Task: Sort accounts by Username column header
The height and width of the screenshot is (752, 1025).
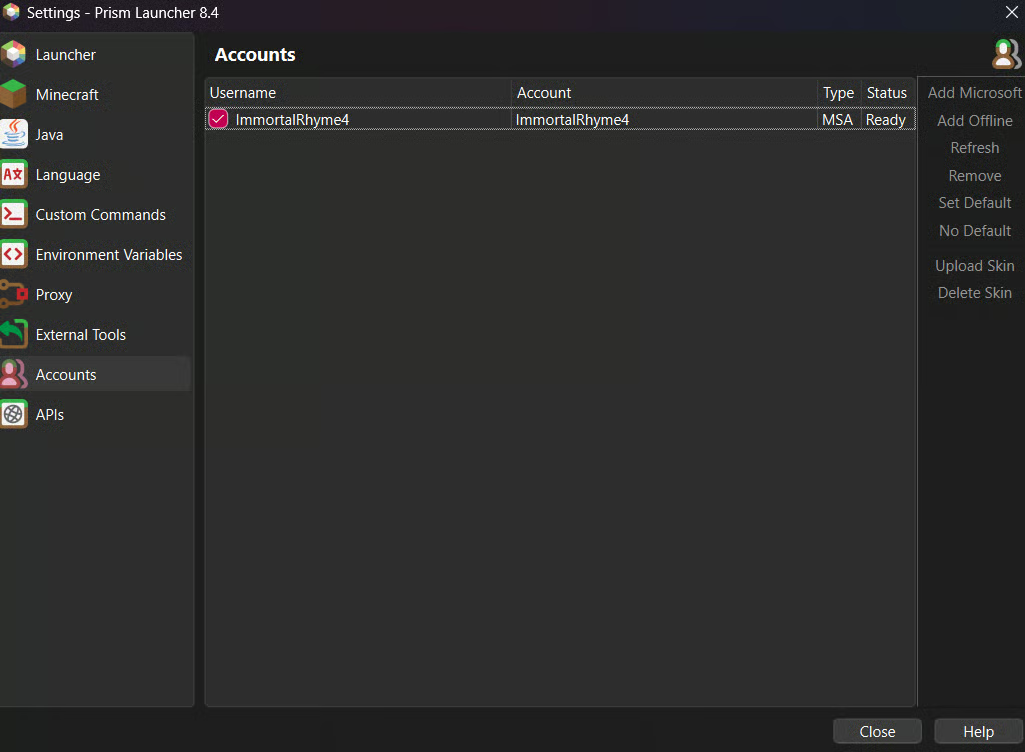Action: click(358, 93)
